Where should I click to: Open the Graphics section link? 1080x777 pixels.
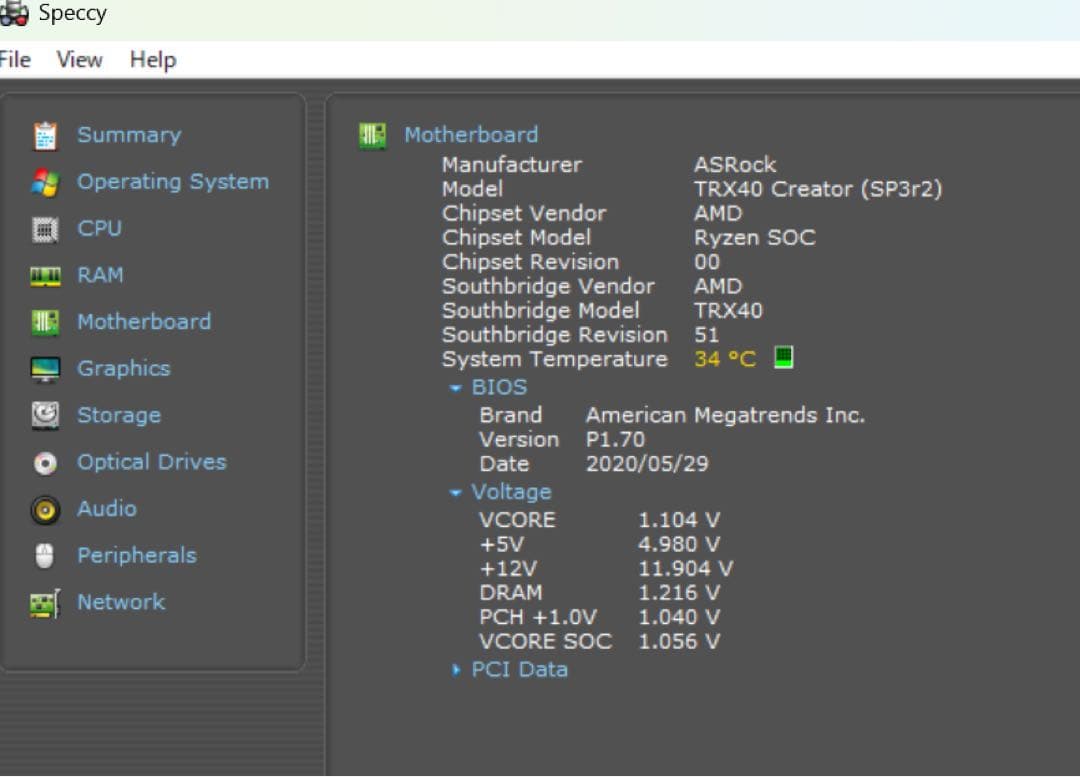click(x=123, y=369)
